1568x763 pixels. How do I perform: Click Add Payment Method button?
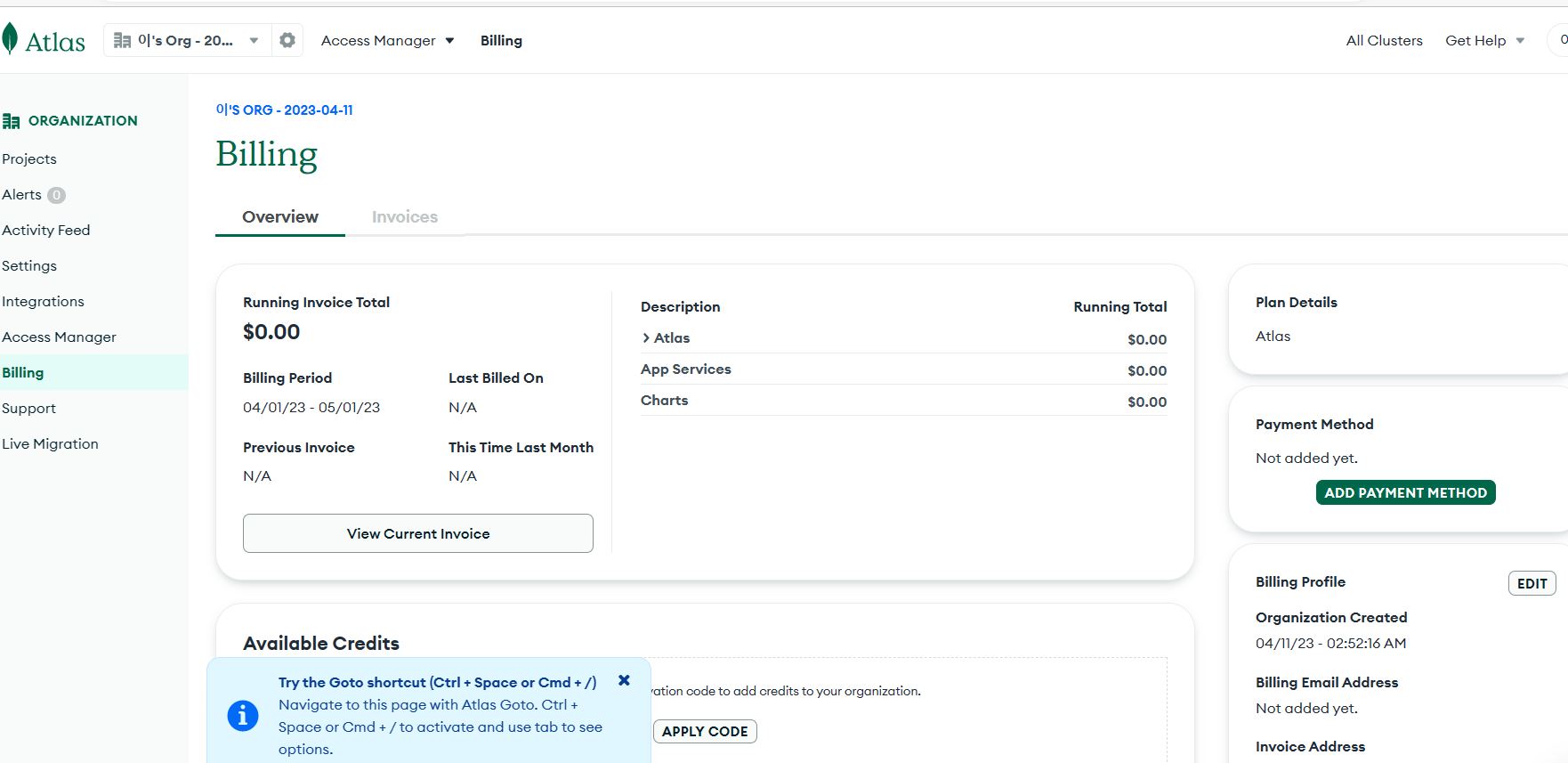[x=1405, y=493]
